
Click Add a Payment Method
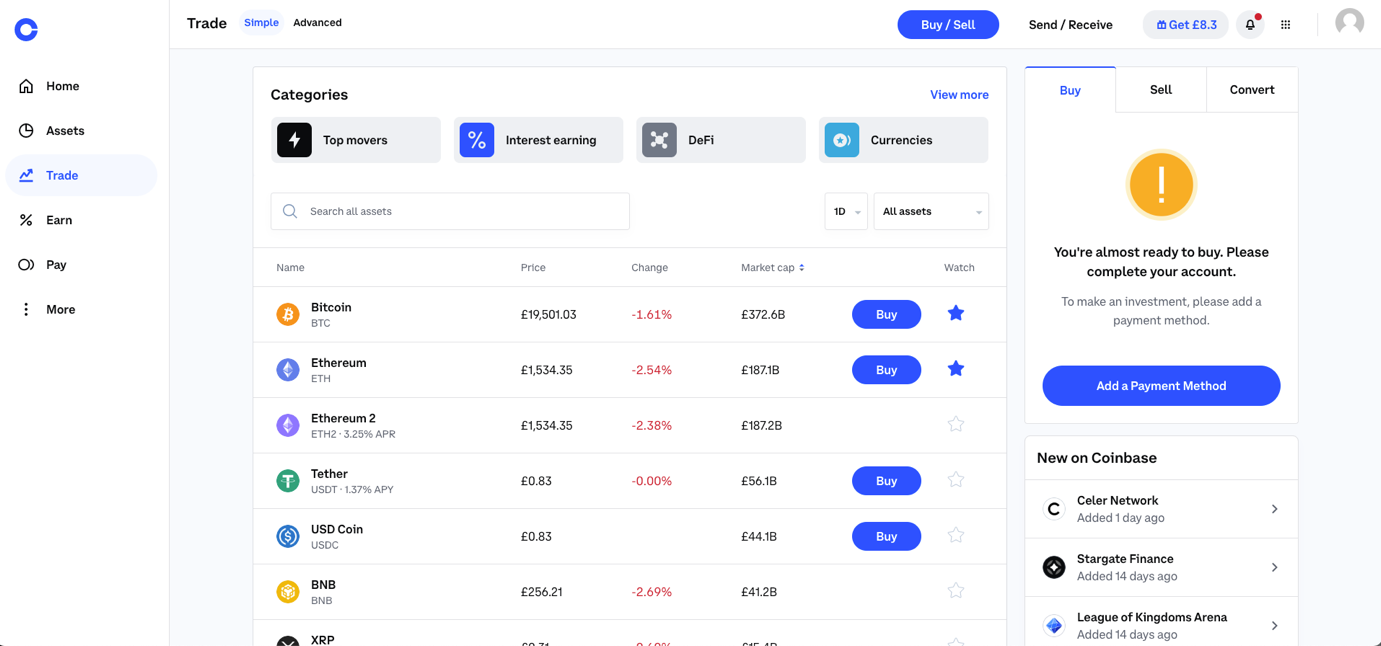click(1161, 386)
